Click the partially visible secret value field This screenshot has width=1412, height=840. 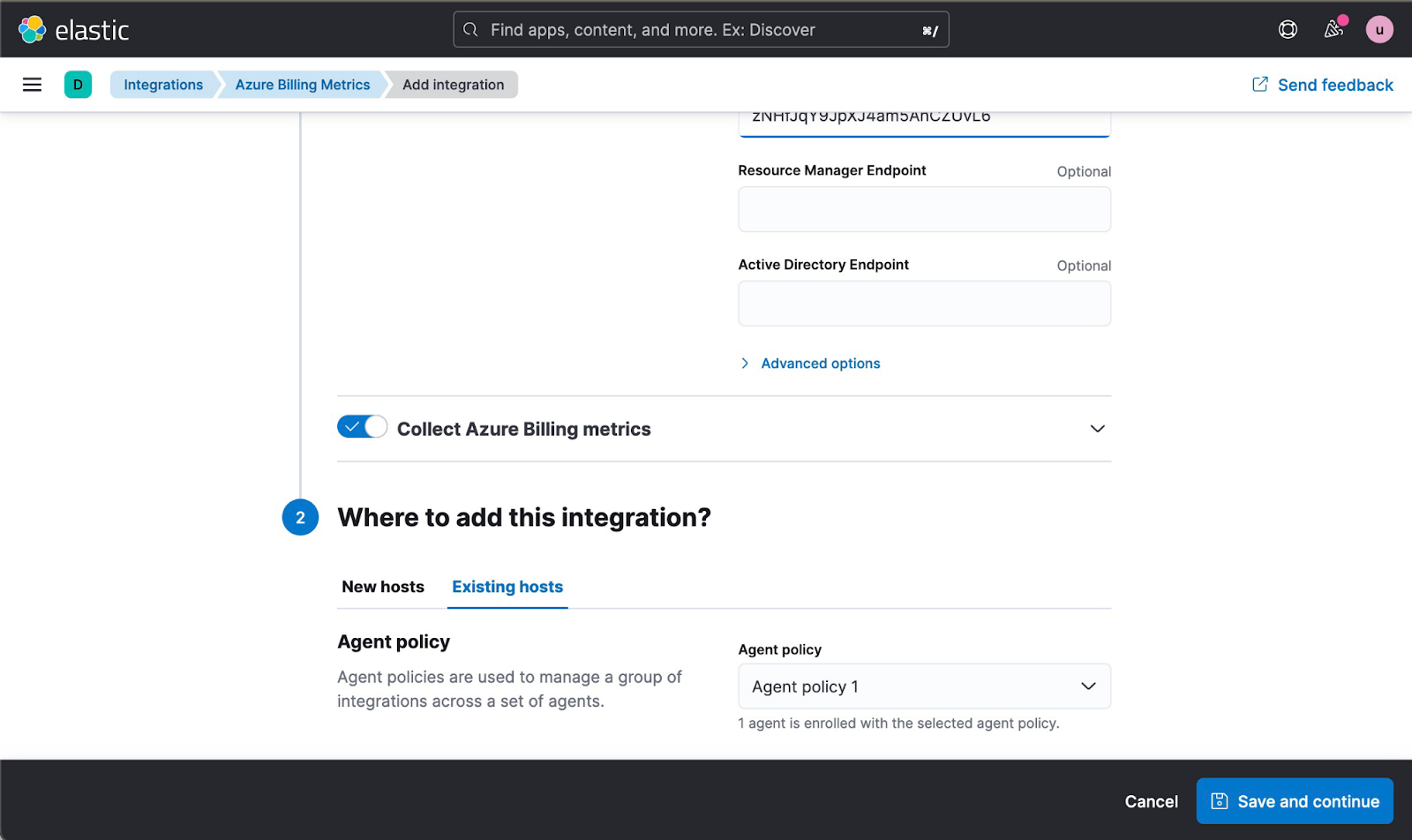tap(924, 124)
